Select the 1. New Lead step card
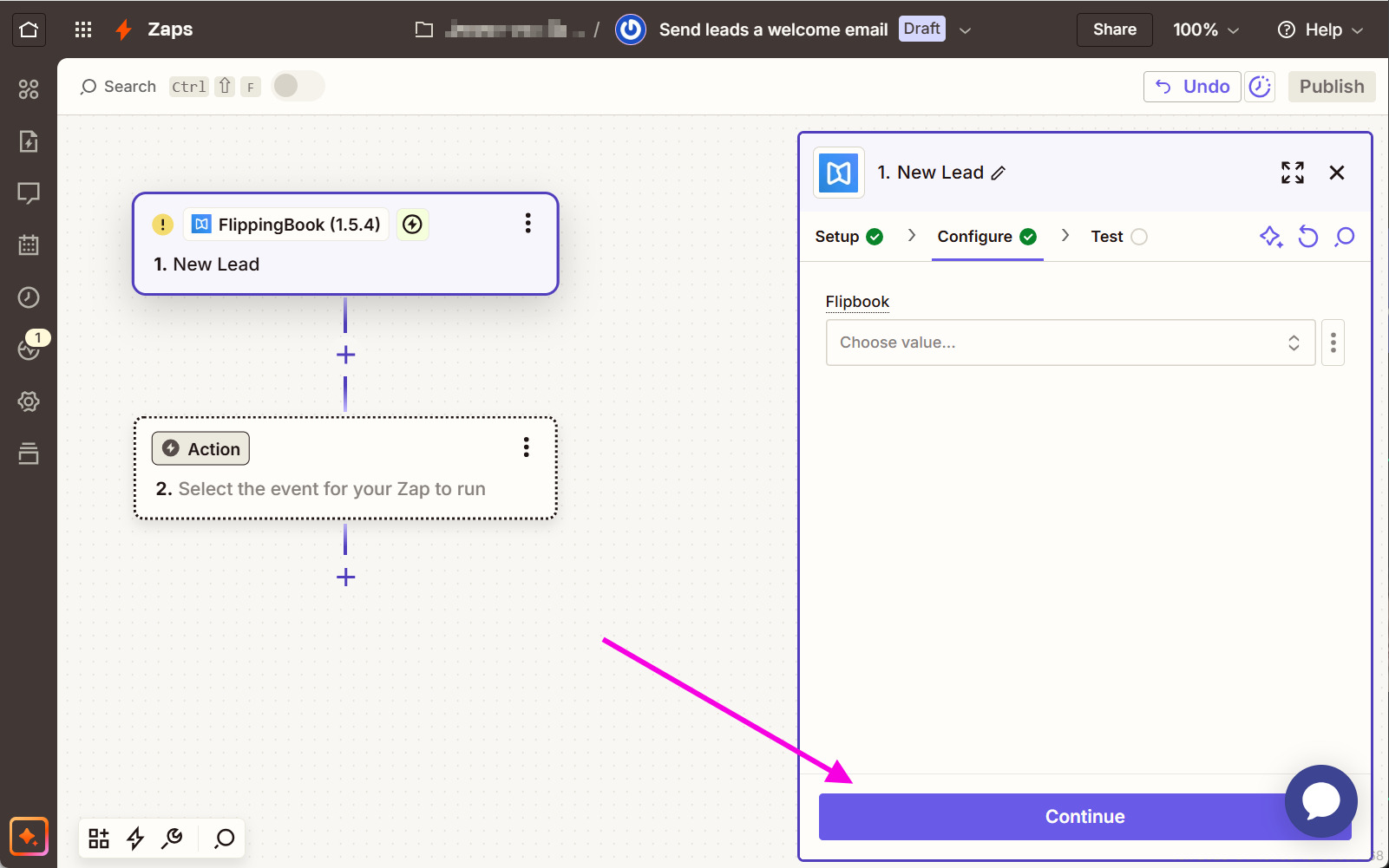The image size is (1389, 868). (345, 244)
